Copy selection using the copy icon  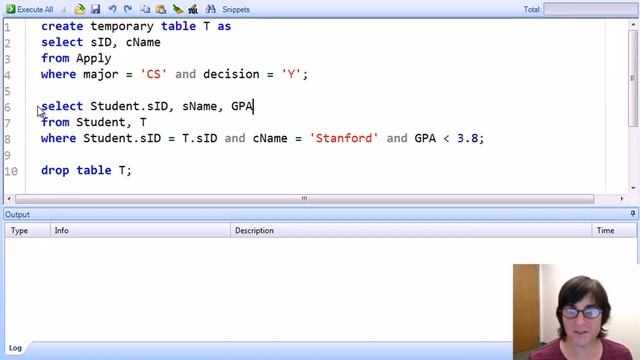(x=145, y=9)
